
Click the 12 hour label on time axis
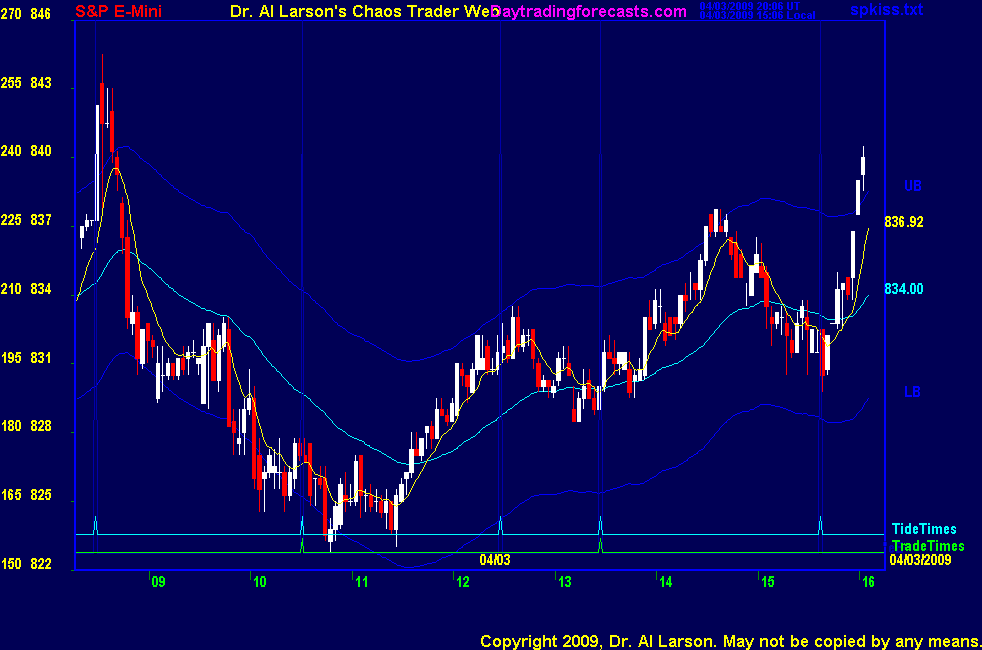[464, 581]
